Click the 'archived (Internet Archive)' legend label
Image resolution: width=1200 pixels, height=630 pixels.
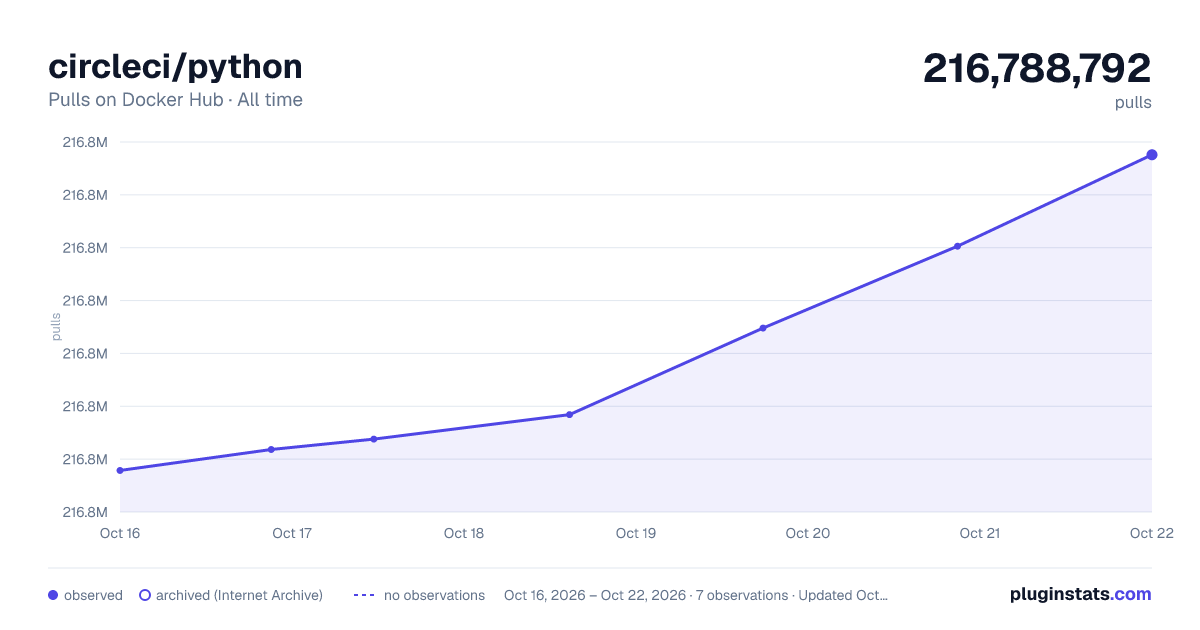pos(239,595)
